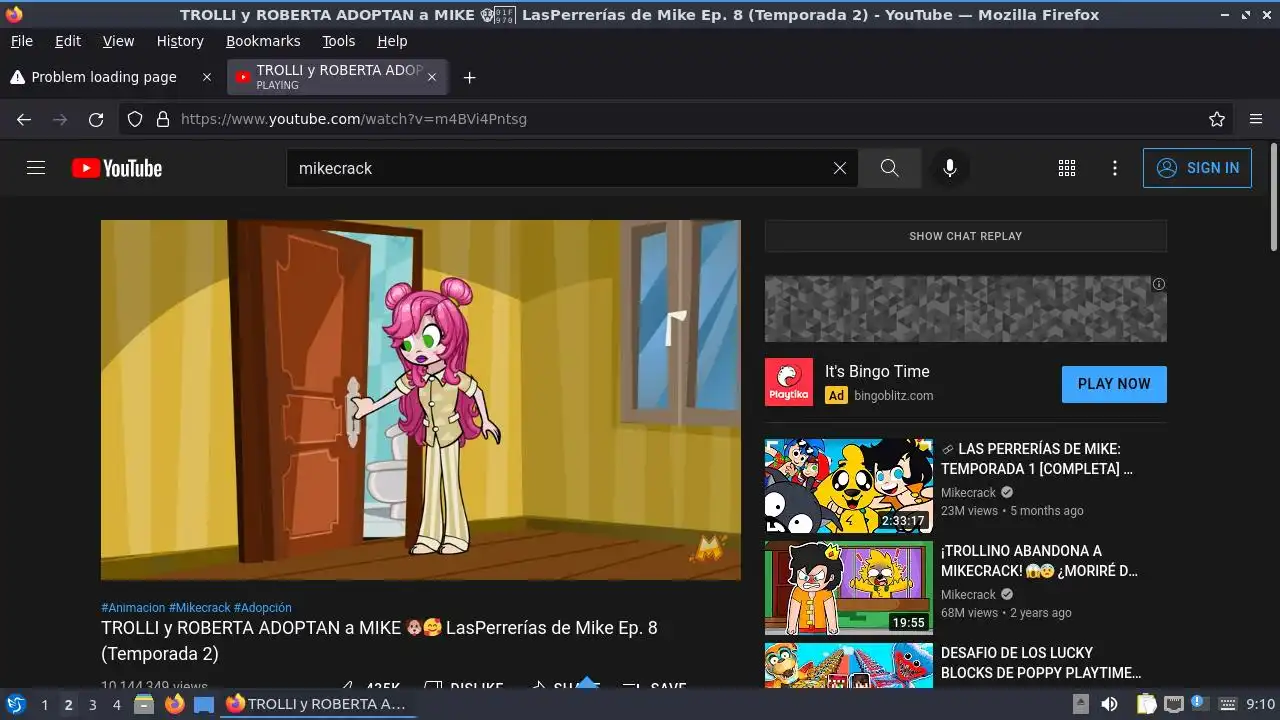
Task: Open Tools menu
Action: click(339, 41)
